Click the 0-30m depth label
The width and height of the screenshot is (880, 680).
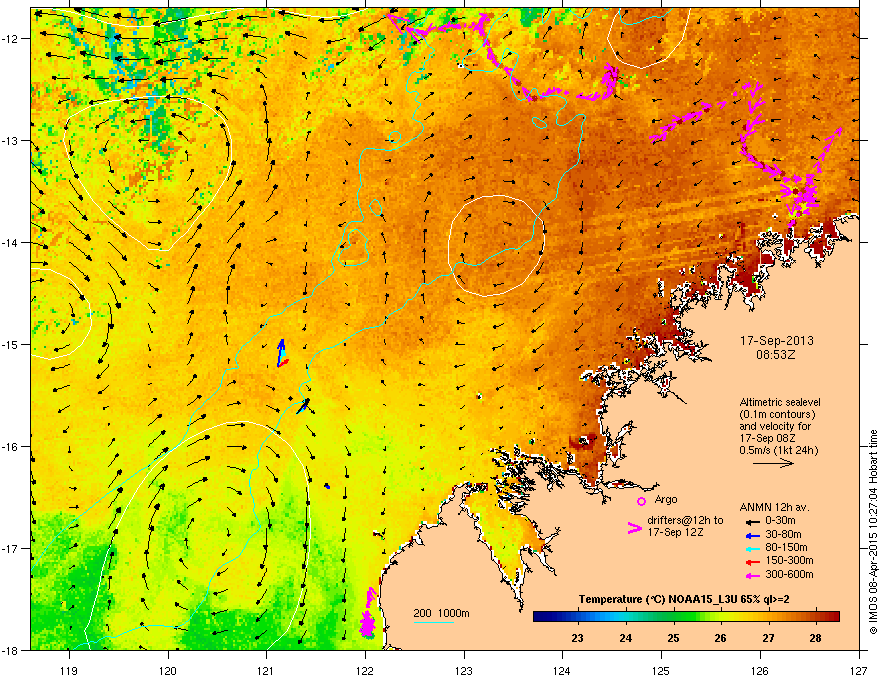(780, 521)
